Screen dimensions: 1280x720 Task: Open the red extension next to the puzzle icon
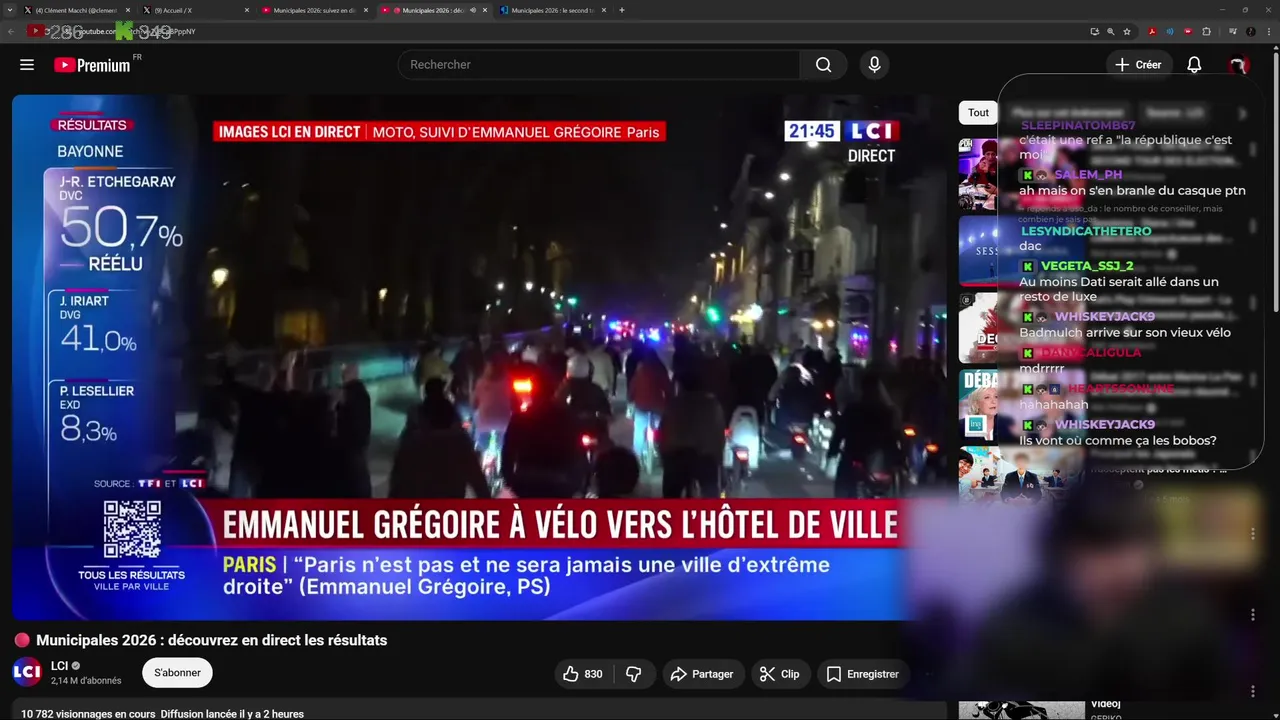pos(1188,31)
